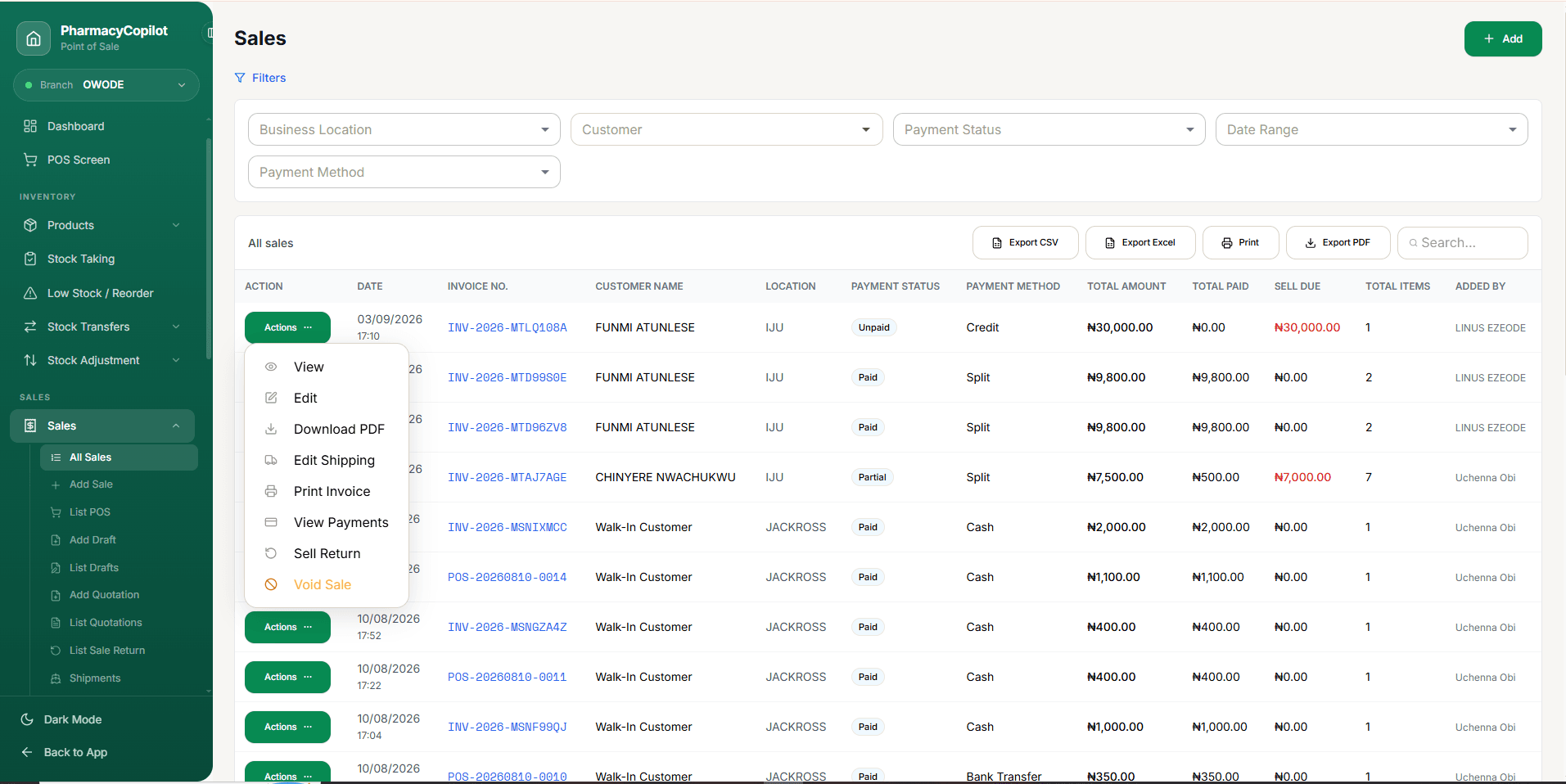1566x784 pixels.
Task: Click the Shipments icon in sidebar
Action: click(56, 678)
